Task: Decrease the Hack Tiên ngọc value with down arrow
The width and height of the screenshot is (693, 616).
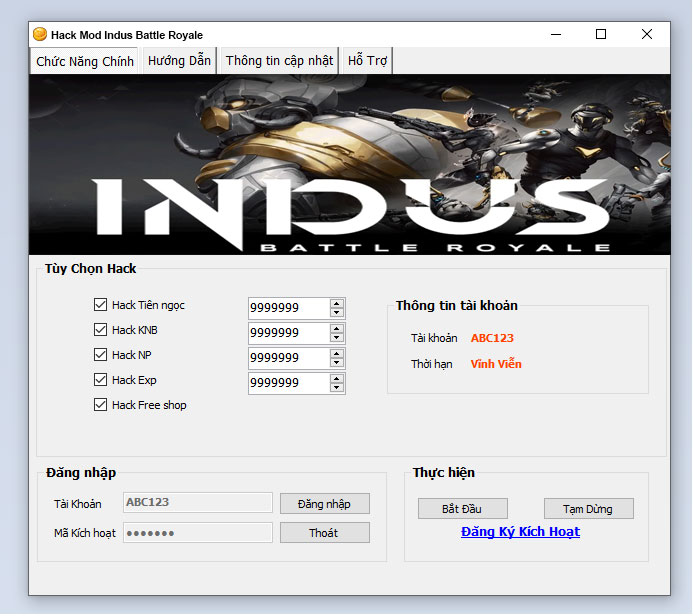Action: [x=337, y=312]
